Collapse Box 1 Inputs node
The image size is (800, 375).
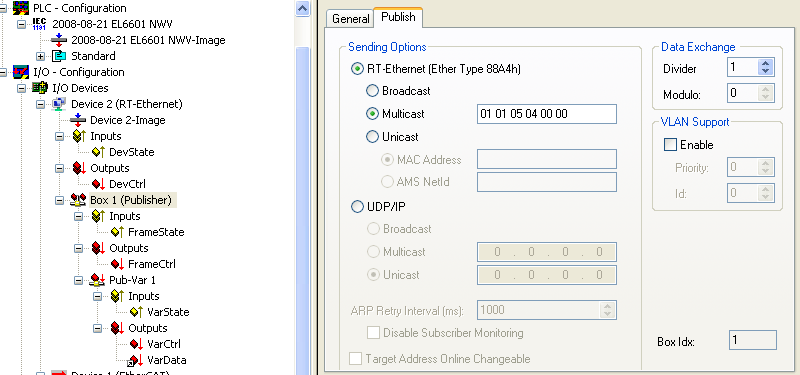[x=79, y=216]
